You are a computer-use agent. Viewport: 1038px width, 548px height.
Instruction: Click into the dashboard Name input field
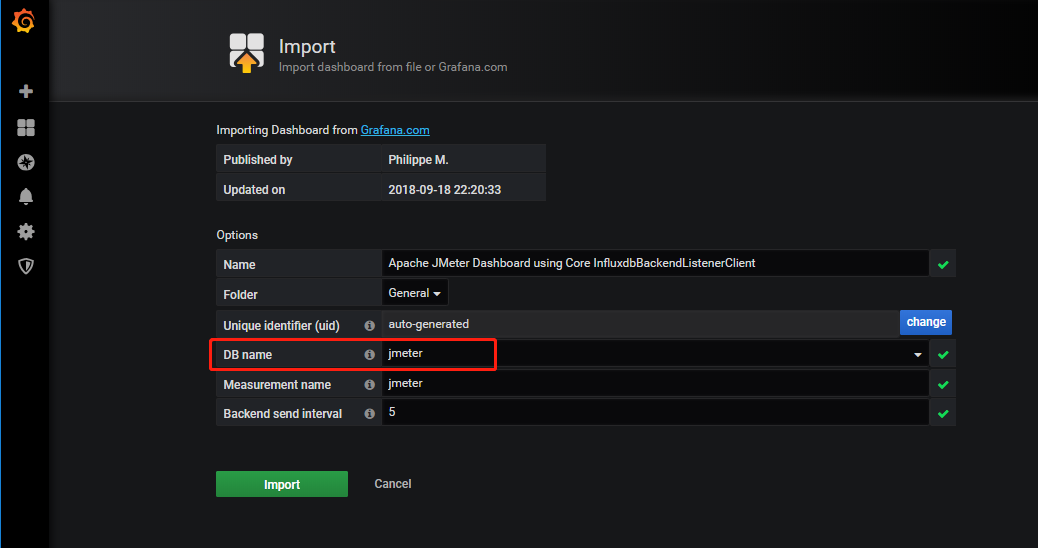655,263
